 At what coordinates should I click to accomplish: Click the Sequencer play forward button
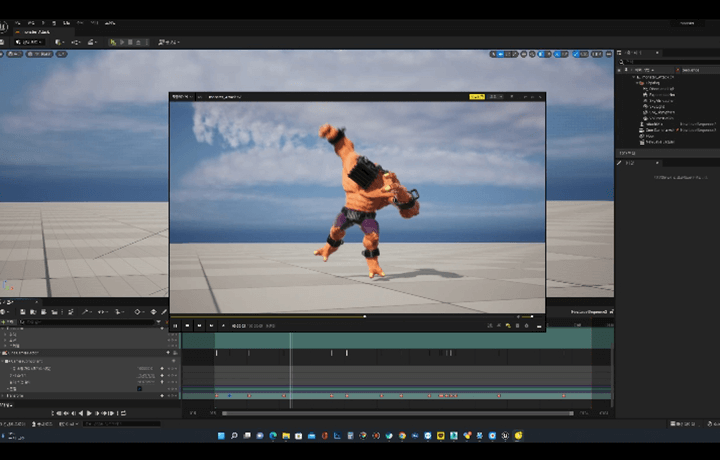(89, 413)
